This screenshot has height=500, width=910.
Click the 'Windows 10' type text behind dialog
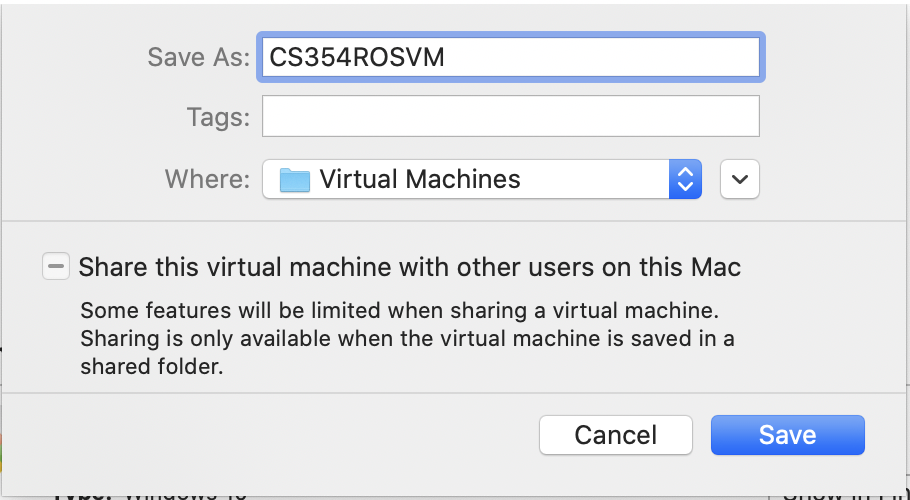click(x=185, y=494)
